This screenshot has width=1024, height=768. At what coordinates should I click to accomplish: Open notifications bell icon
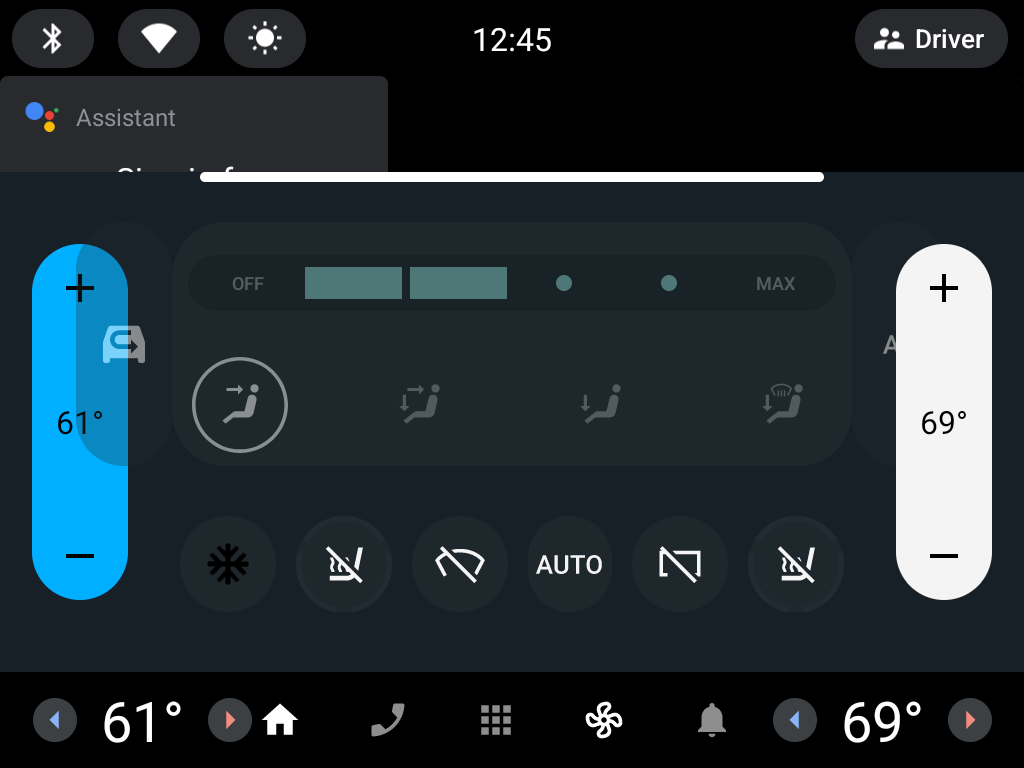(712, 720)
